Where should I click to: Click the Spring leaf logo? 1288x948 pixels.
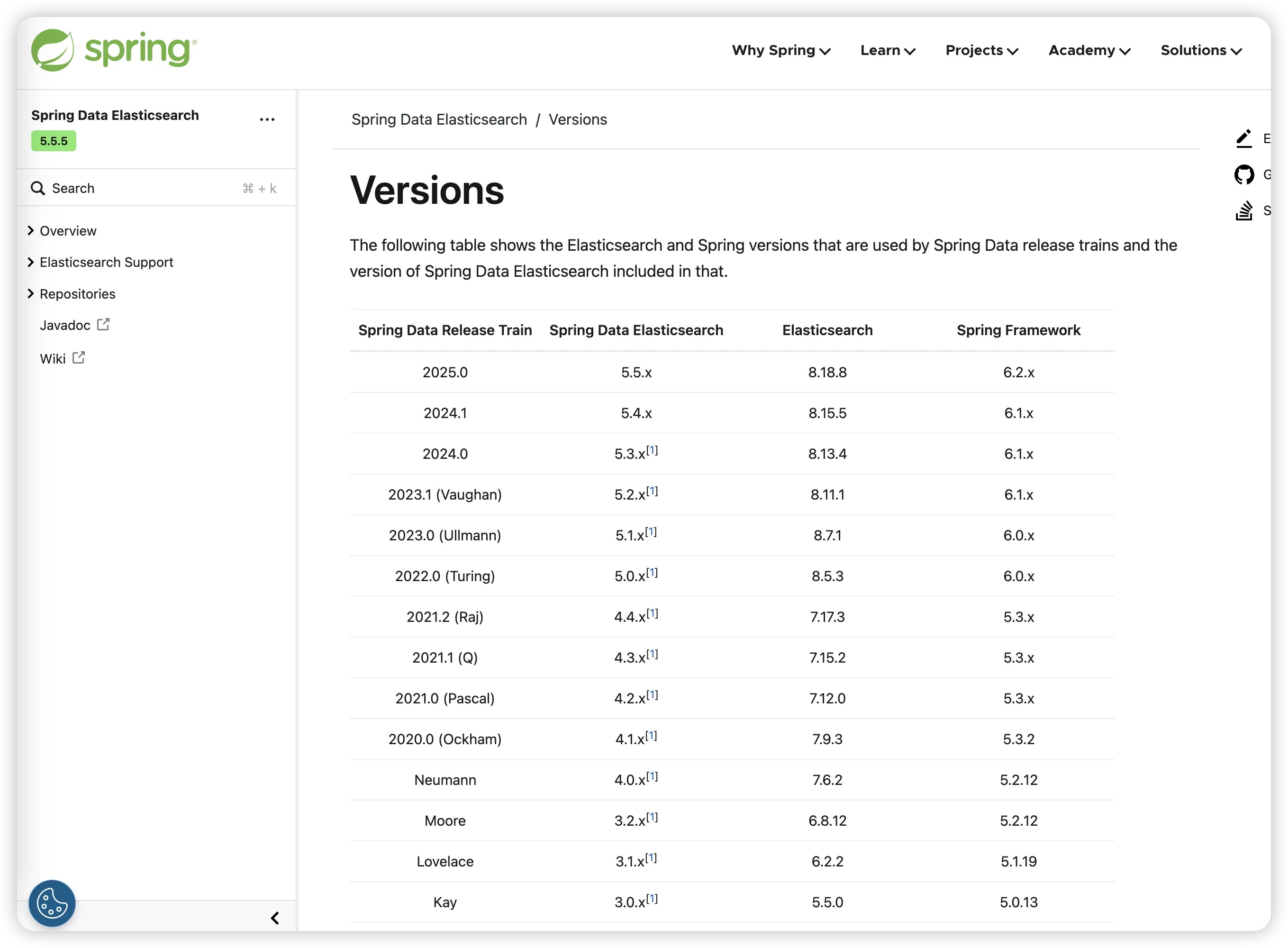click(53, 50)
